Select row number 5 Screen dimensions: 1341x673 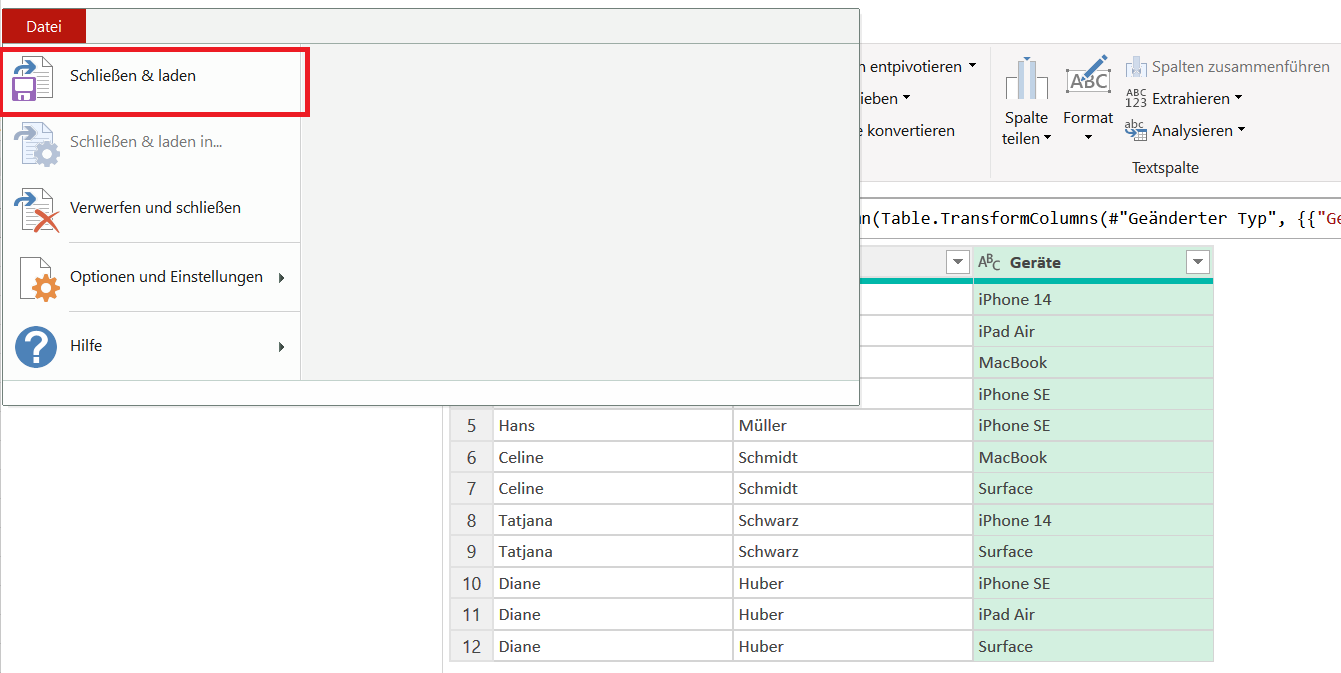click(471, 426)
